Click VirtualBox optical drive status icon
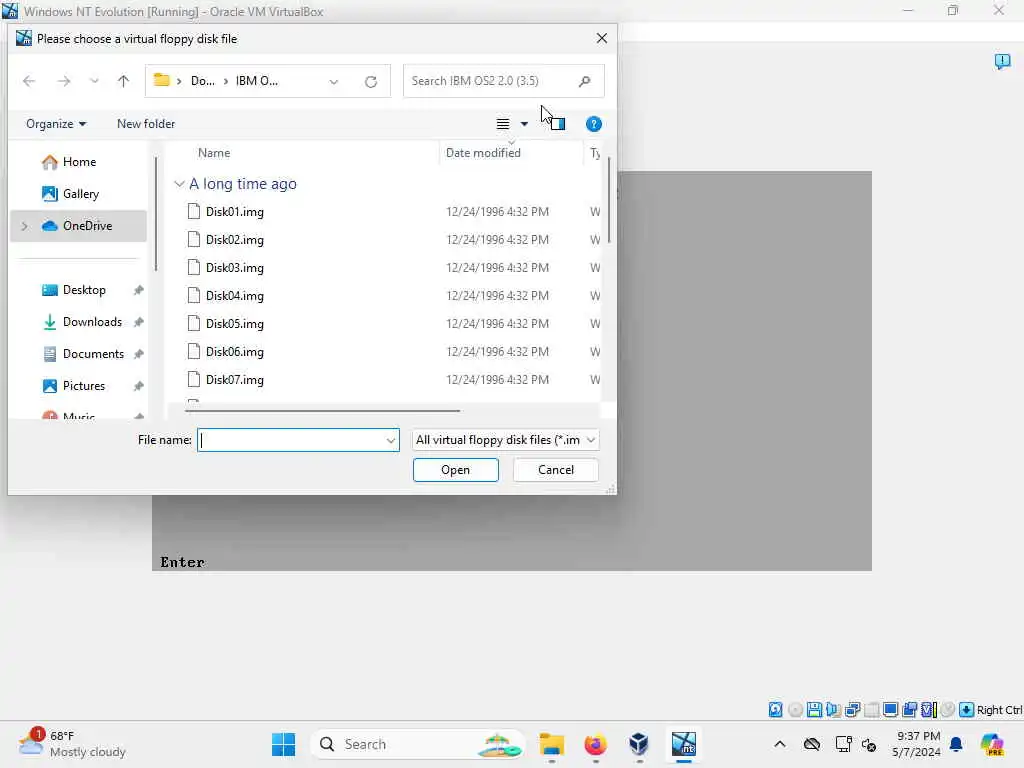Image resolution: width=1024 pixels, height=768 pixels. tap(795, 709)
